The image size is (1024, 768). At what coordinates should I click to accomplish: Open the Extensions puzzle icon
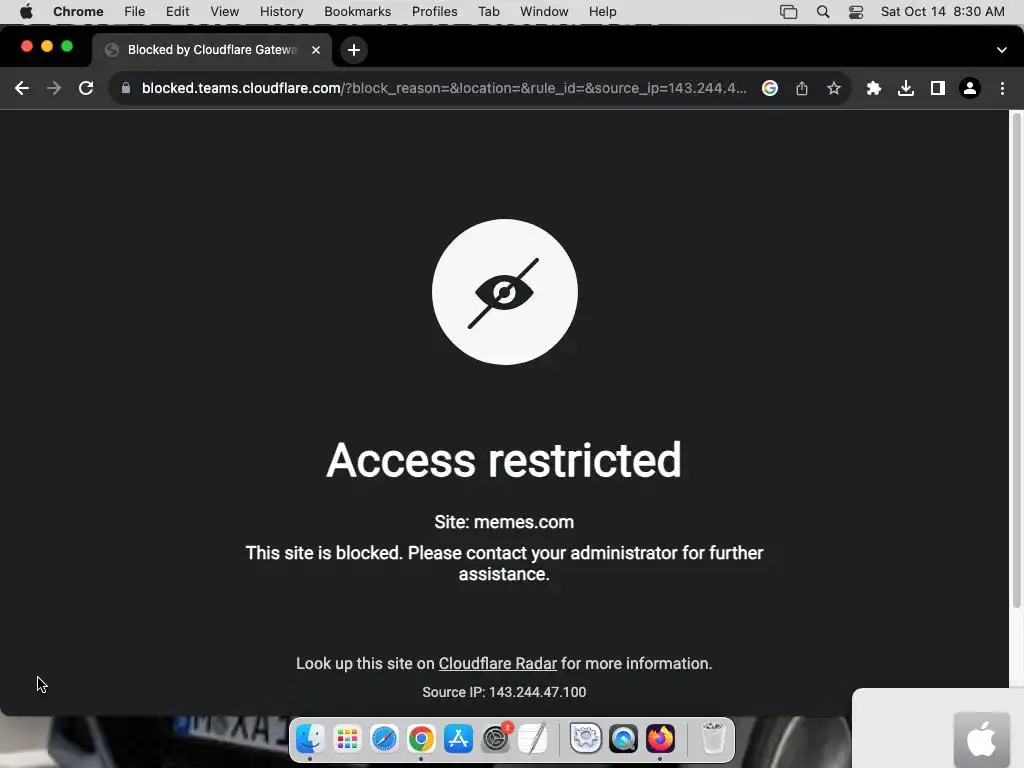tap(874, 88)
